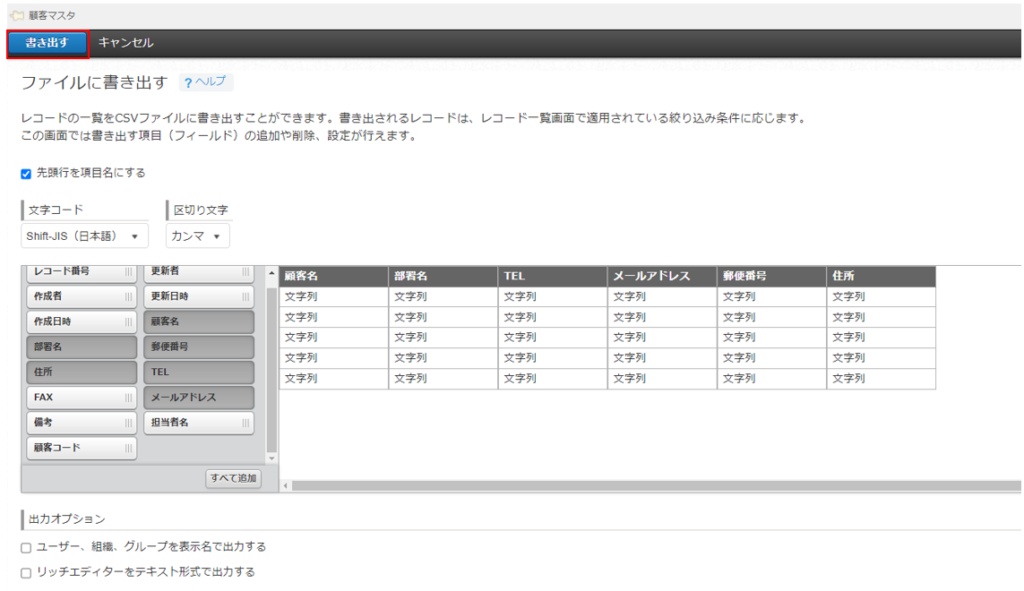Click the help question mark icon

[x=187, y=82]
